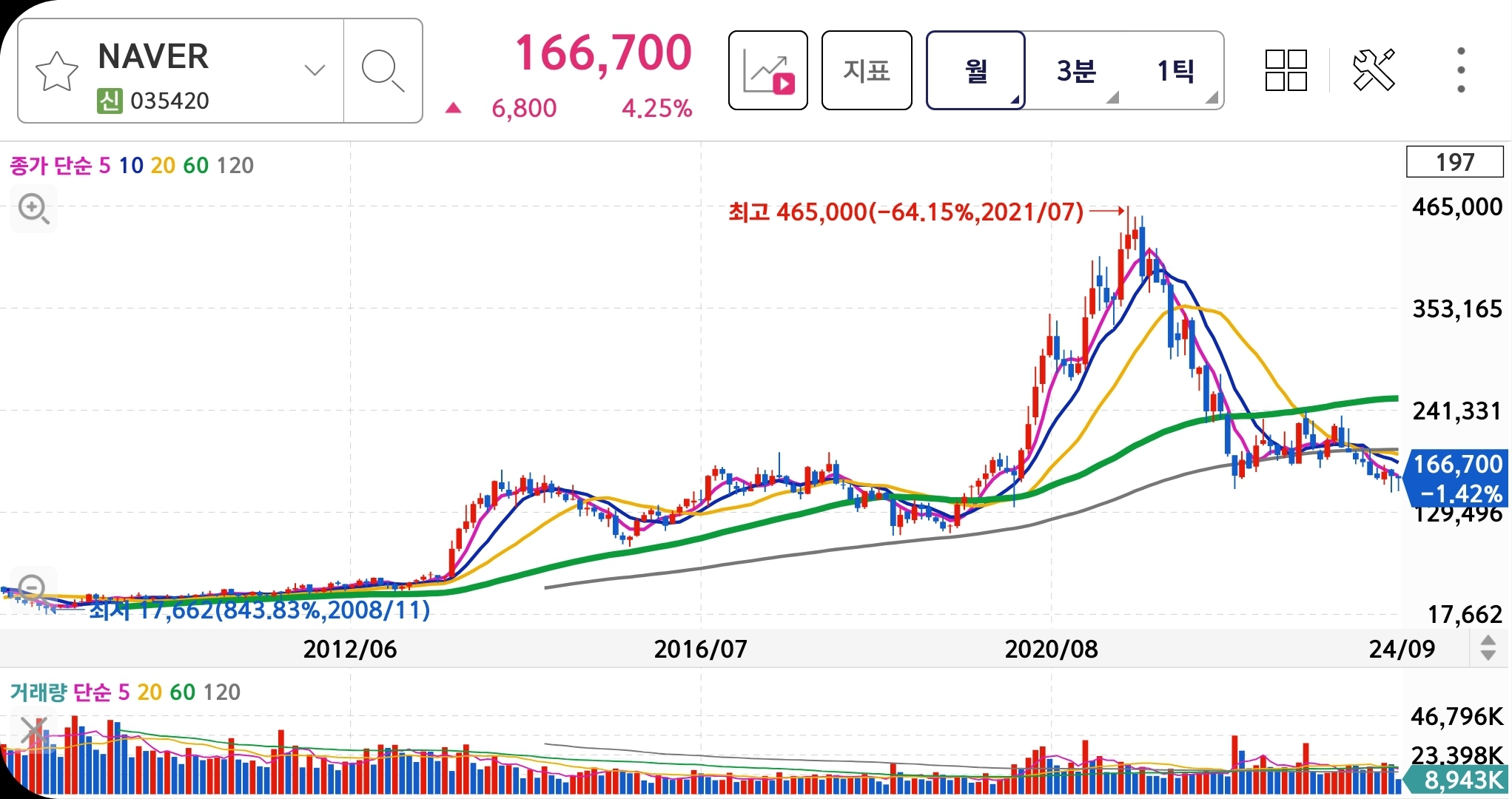Close the volume panel with X icon

[34, 731]
